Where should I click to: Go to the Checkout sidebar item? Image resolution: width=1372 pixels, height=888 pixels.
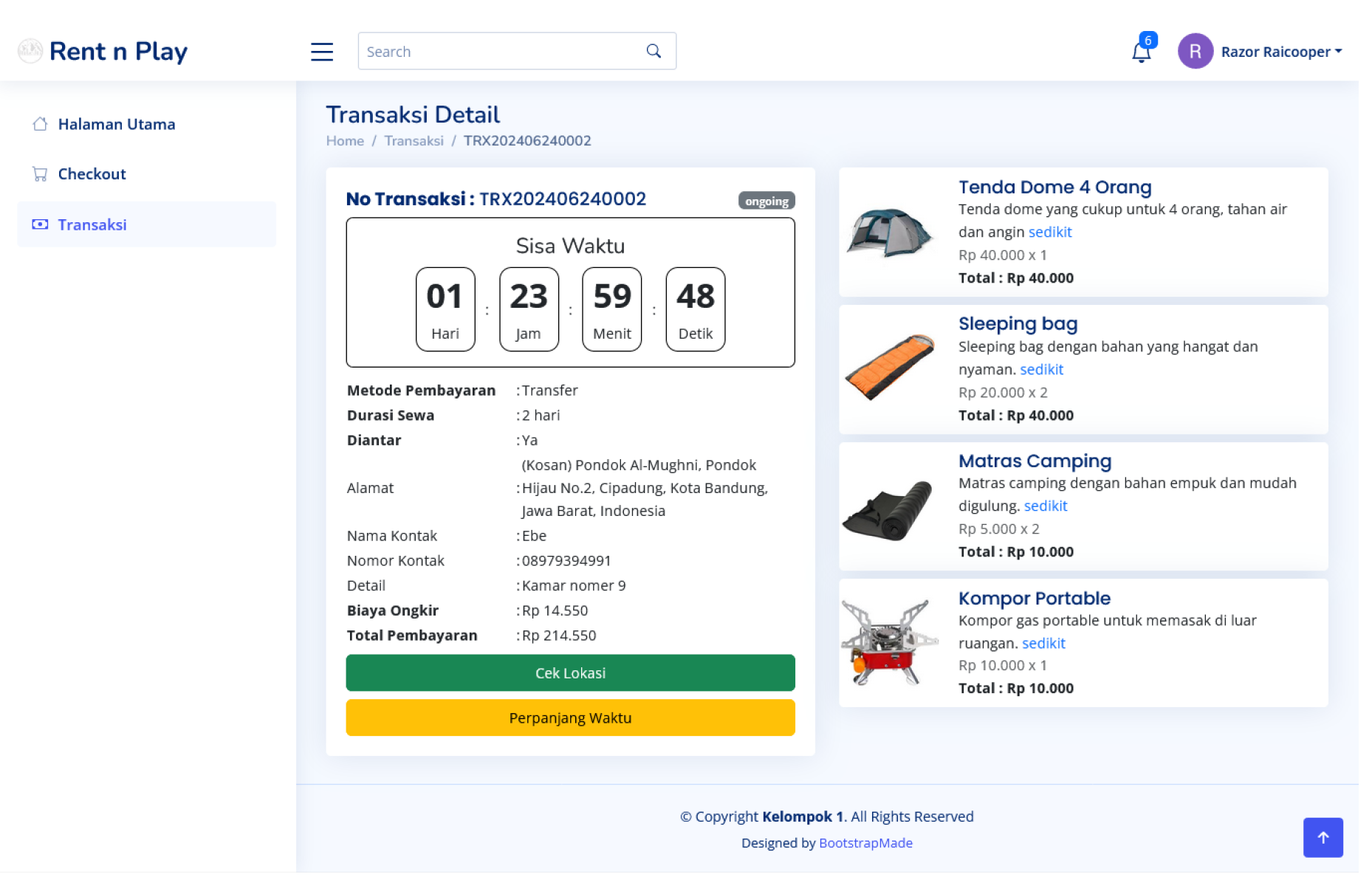coord(92,174)
